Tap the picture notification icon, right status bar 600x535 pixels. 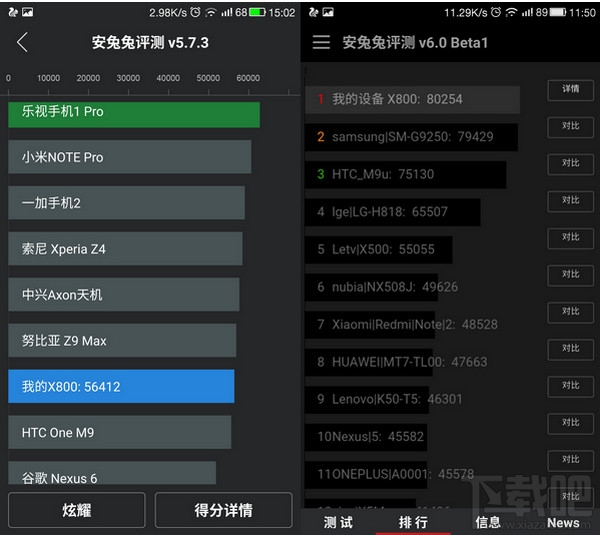point(328,12)
